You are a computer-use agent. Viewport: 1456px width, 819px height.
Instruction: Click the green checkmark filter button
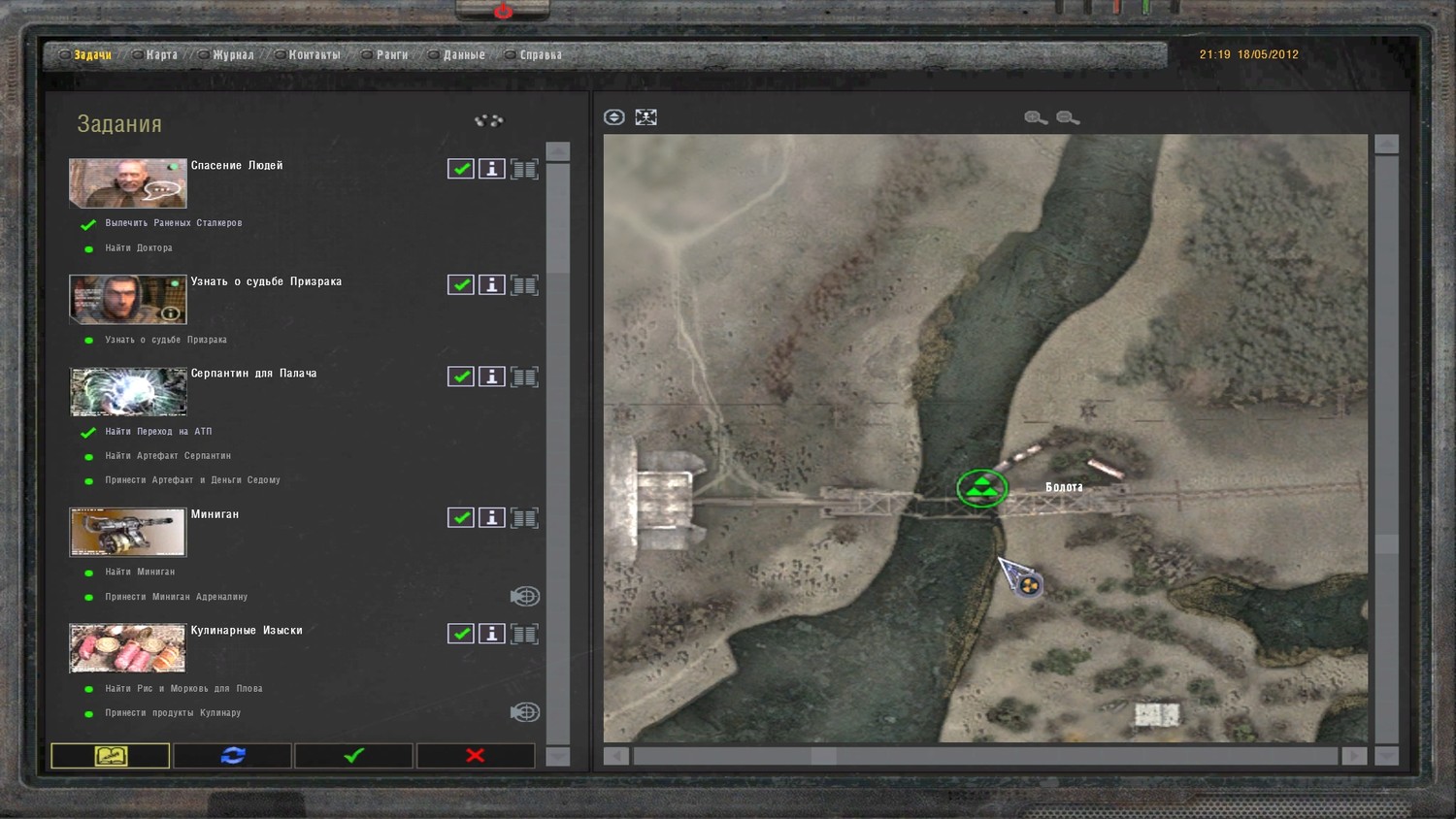354,756
